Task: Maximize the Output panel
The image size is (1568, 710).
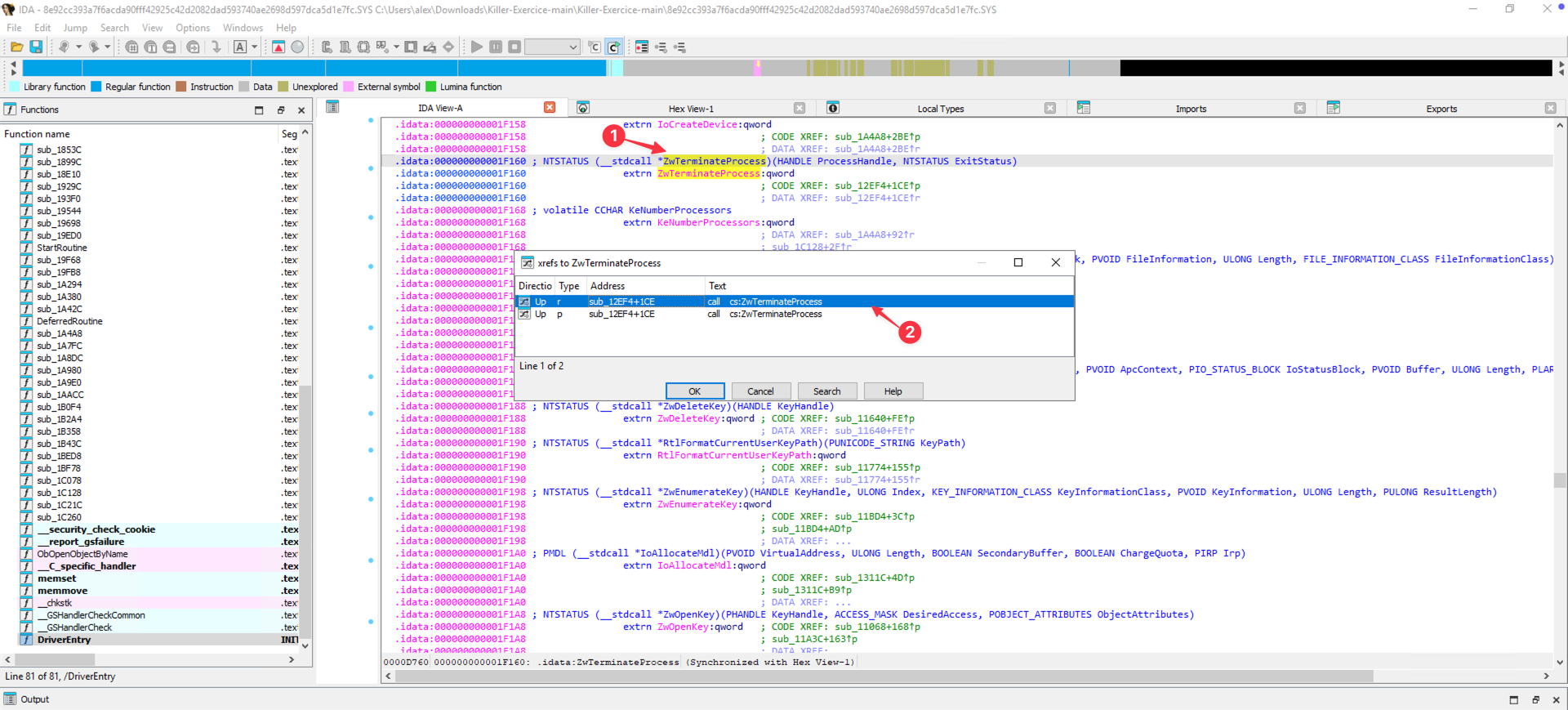Action: click(x=1514, y=699)
